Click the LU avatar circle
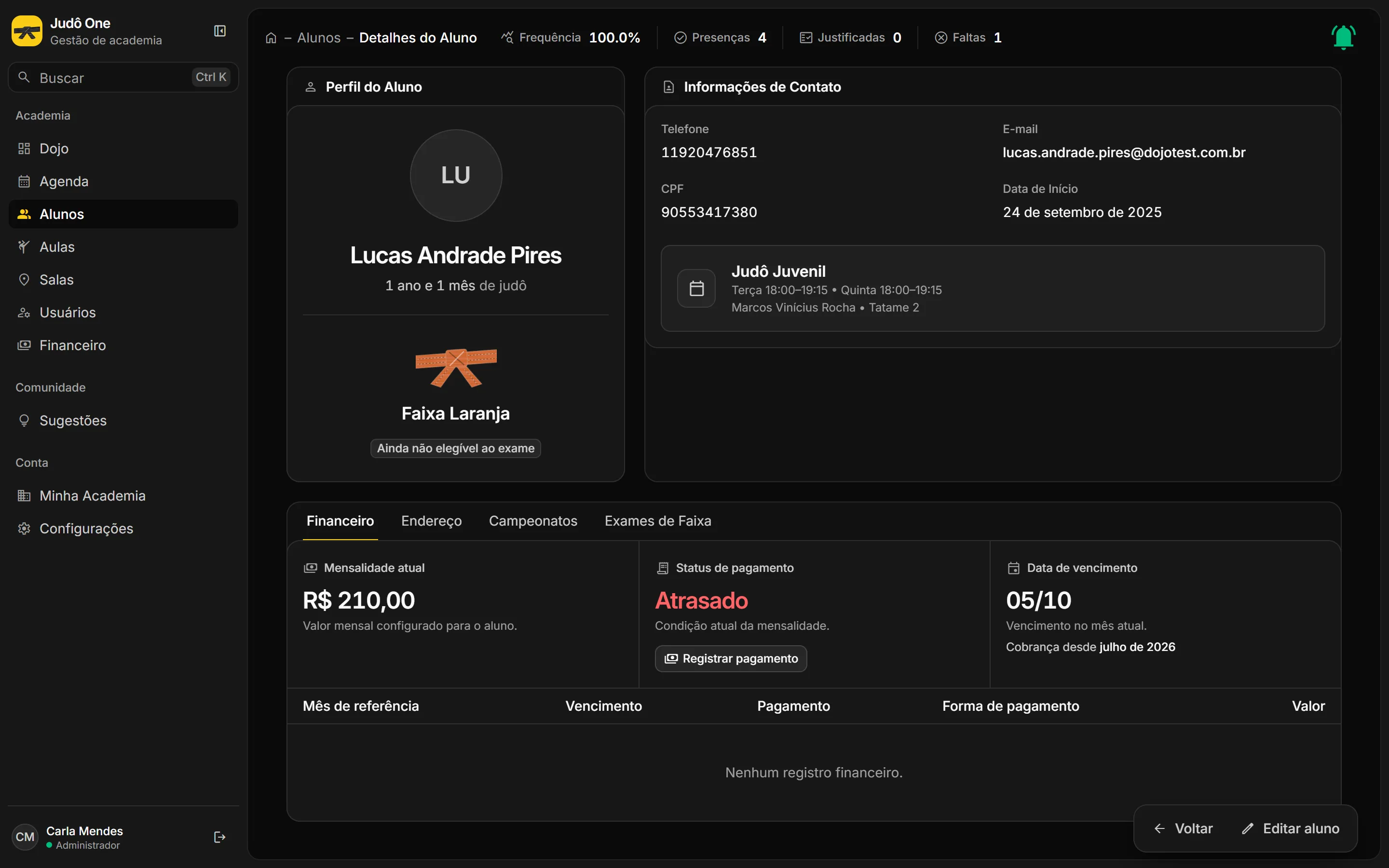 (x=456, y=176)
